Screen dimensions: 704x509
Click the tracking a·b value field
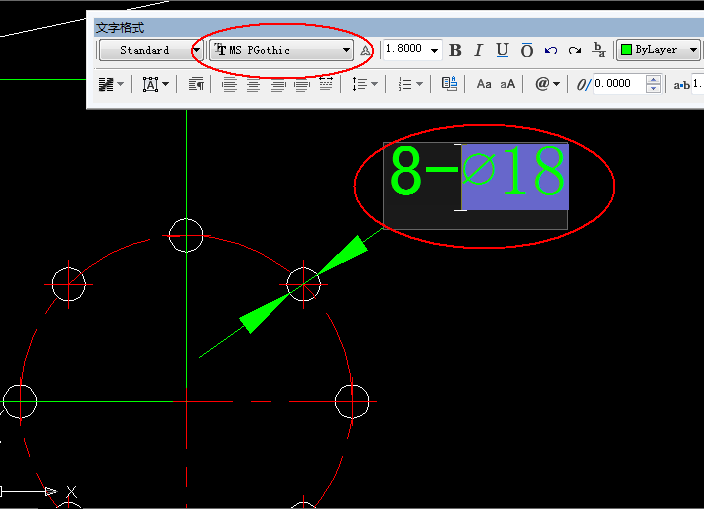[x=698, y=83]
